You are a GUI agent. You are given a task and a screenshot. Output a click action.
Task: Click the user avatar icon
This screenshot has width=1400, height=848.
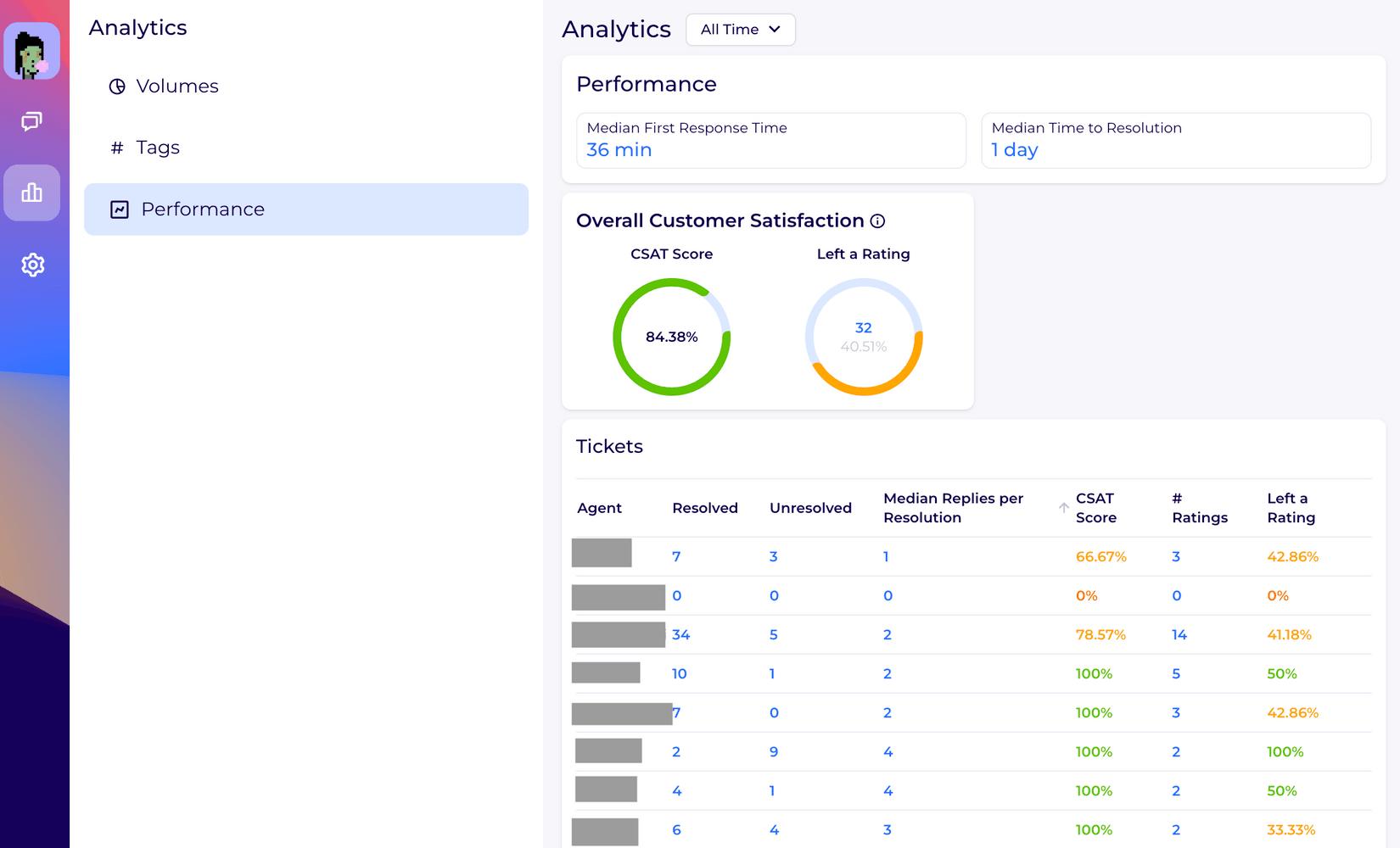click(32, 52)
